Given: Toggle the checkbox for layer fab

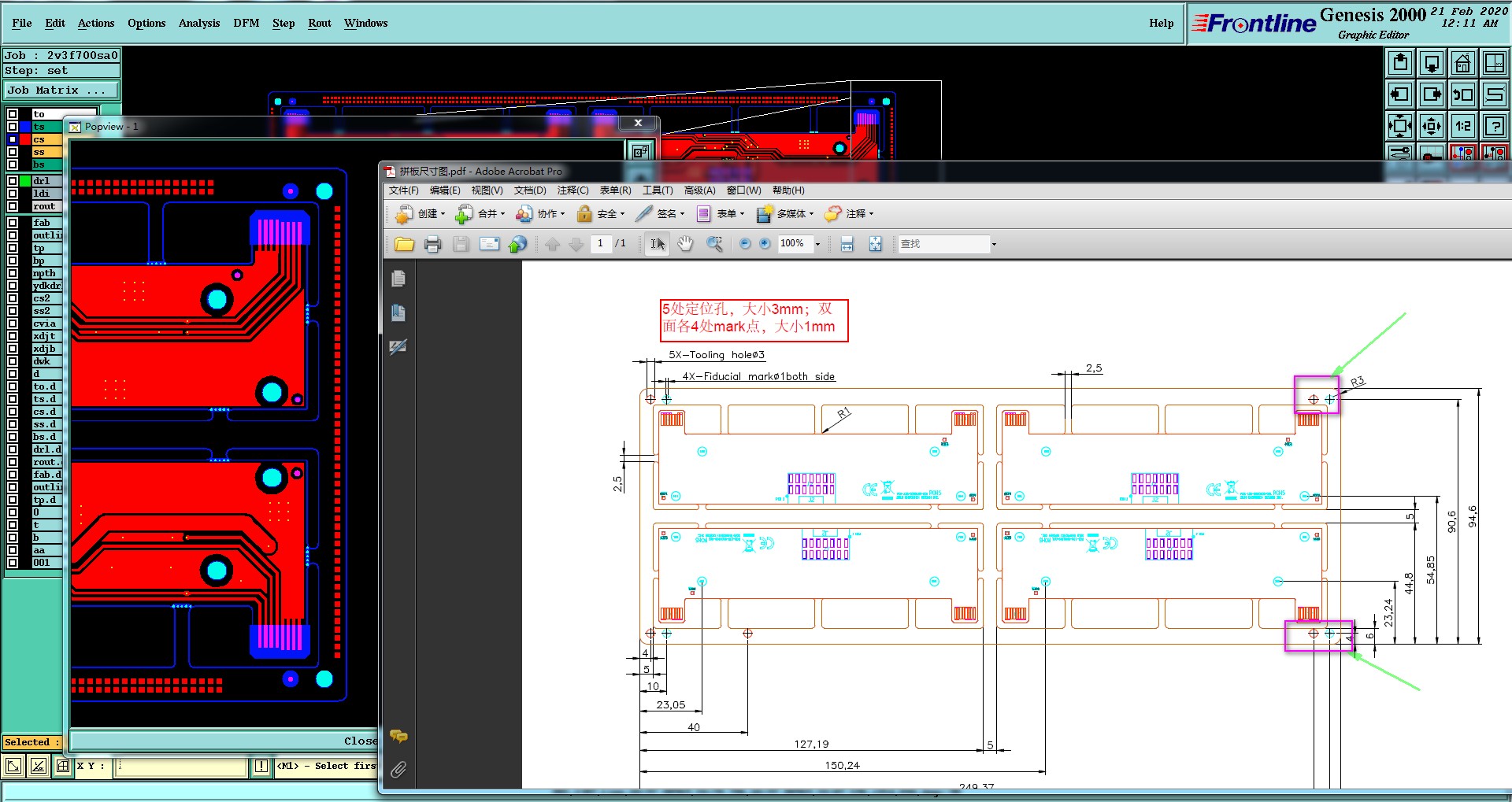Looking at the screenshot, I should tap(13, 223).
